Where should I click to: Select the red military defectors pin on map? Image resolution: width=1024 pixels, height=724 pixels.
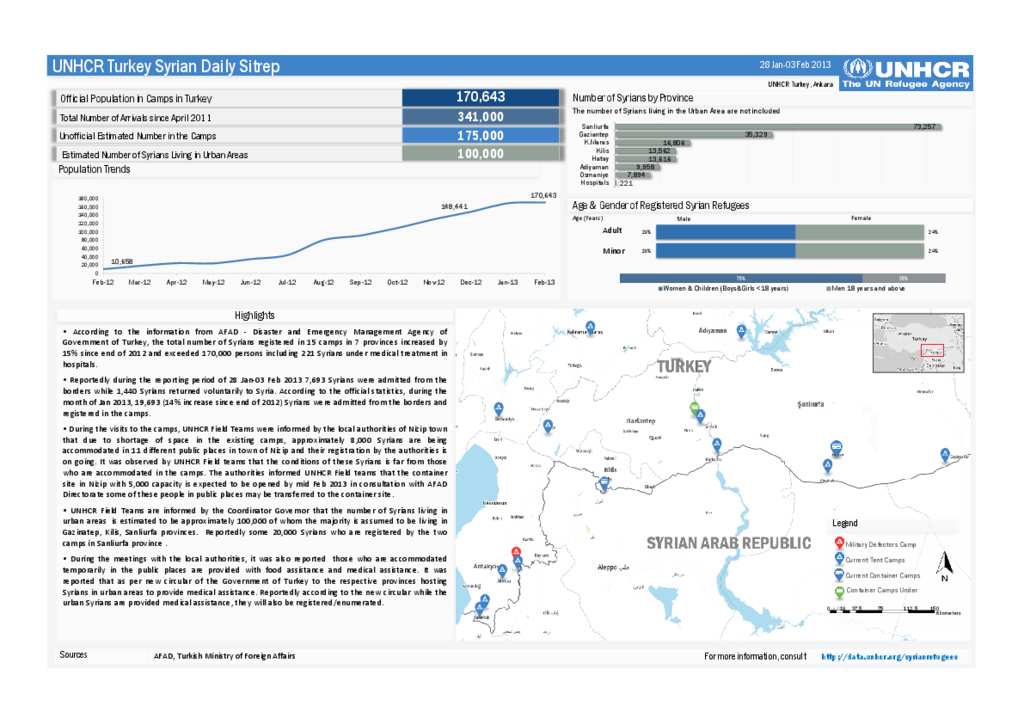pyautogui.click(x=516, y=553)
